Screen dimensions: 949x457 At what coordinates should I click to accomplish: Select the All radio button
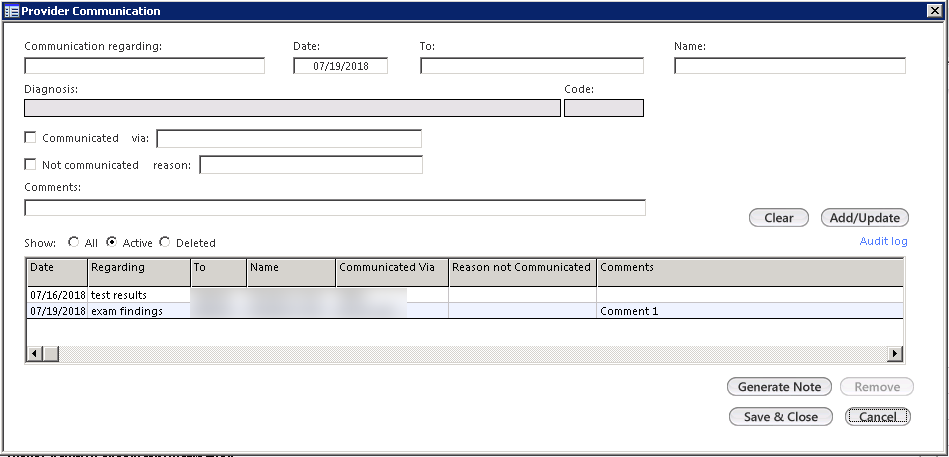74,242
